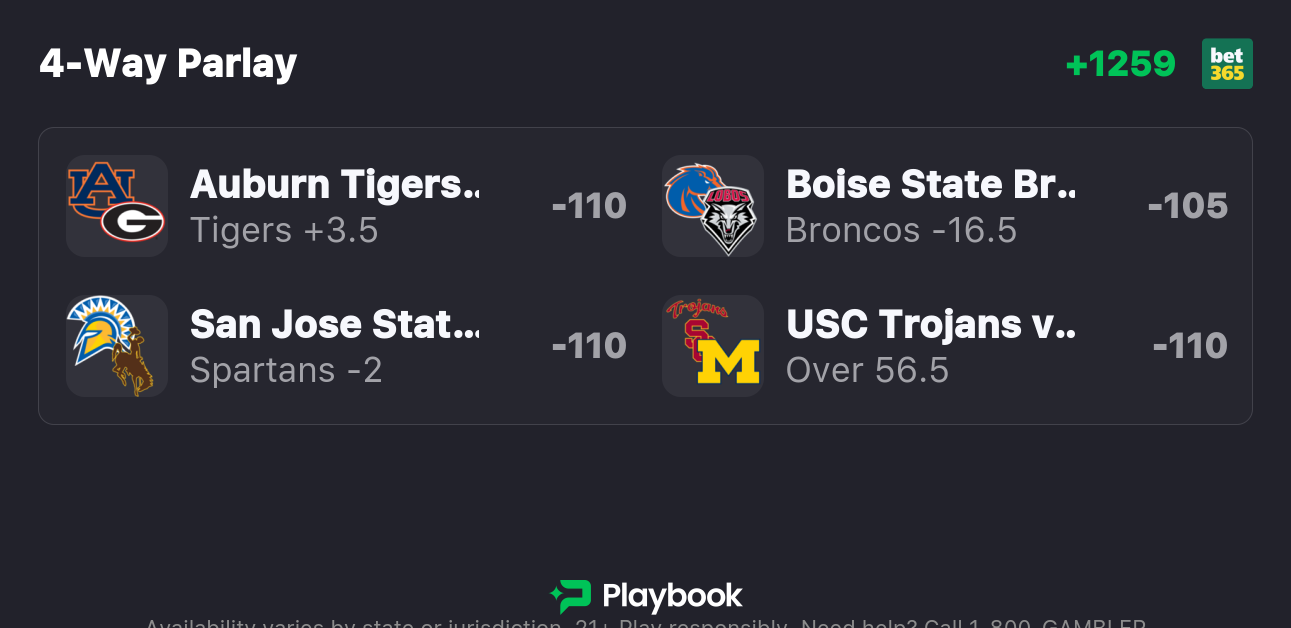Click the USC vs Michigan matchup logo

713,345
